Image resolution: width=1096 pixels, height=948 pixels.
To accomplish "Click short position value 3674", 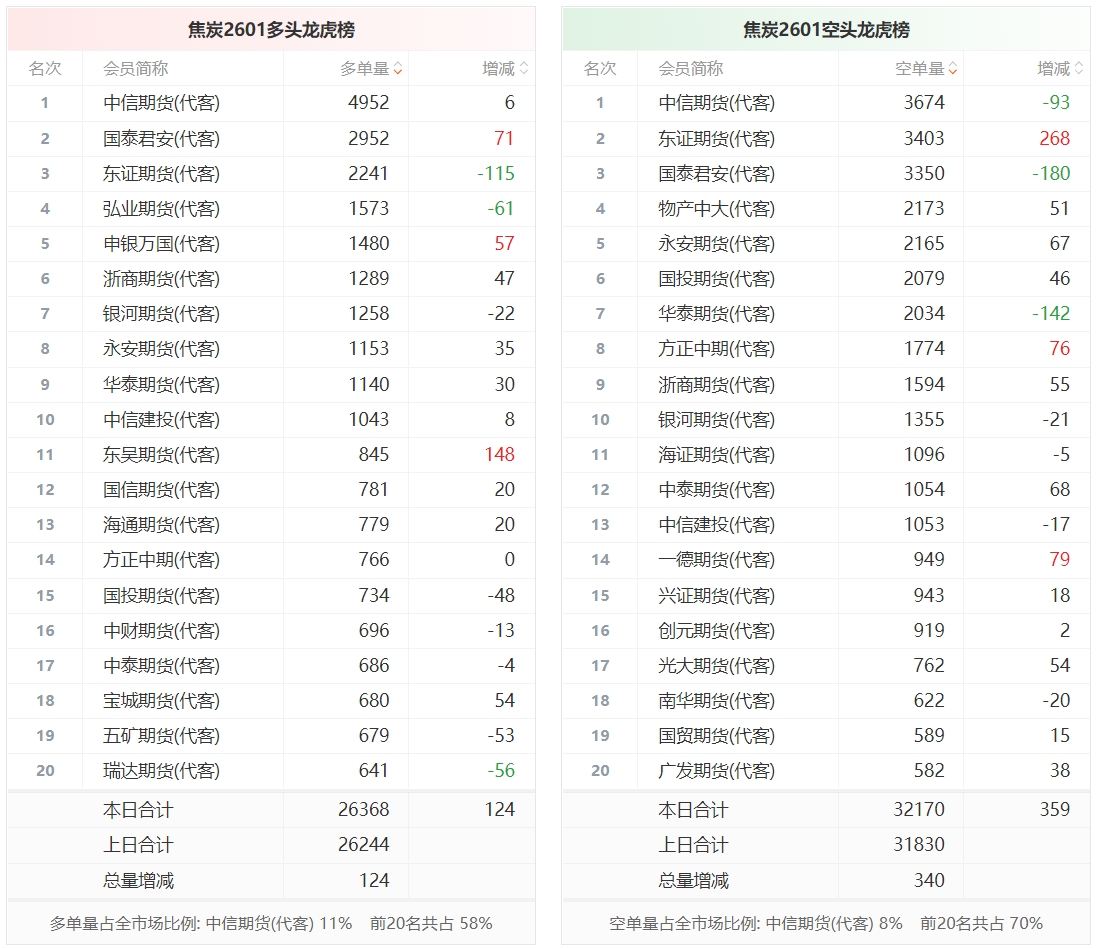I will pyautogui.click(x=924, y=103).
